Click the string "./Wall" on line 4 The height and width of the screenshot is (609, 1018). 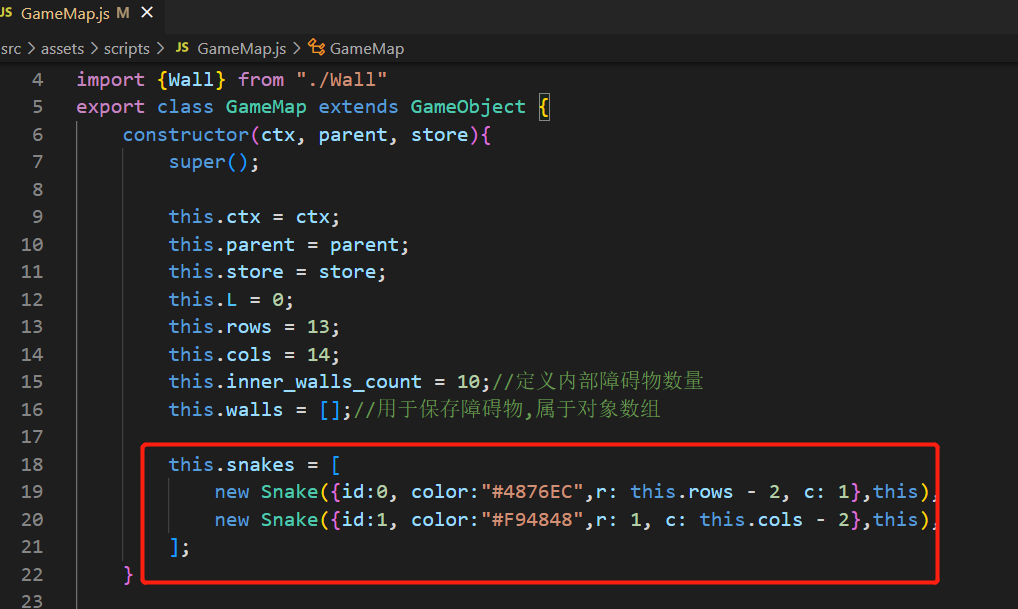point(341,80)
